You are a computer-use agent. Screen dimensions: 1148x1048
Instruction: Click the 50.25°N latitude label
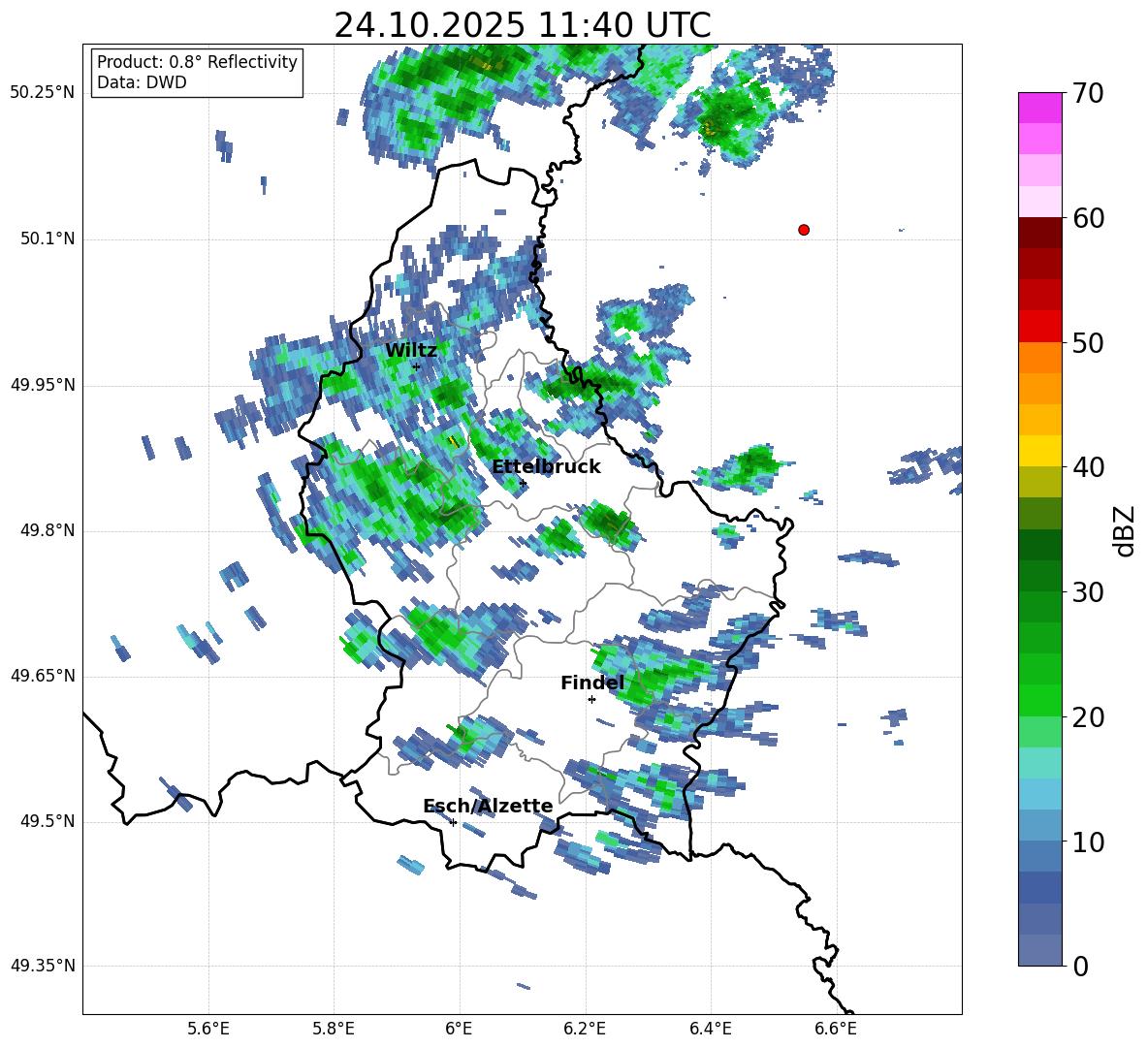(43, 93)
